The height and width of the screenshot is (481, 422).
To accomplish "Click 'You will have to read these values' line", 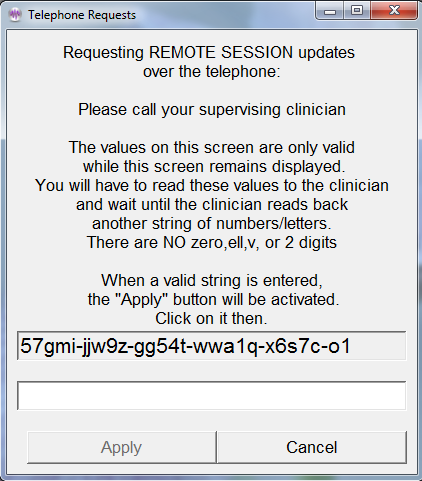I will (212, 185).
